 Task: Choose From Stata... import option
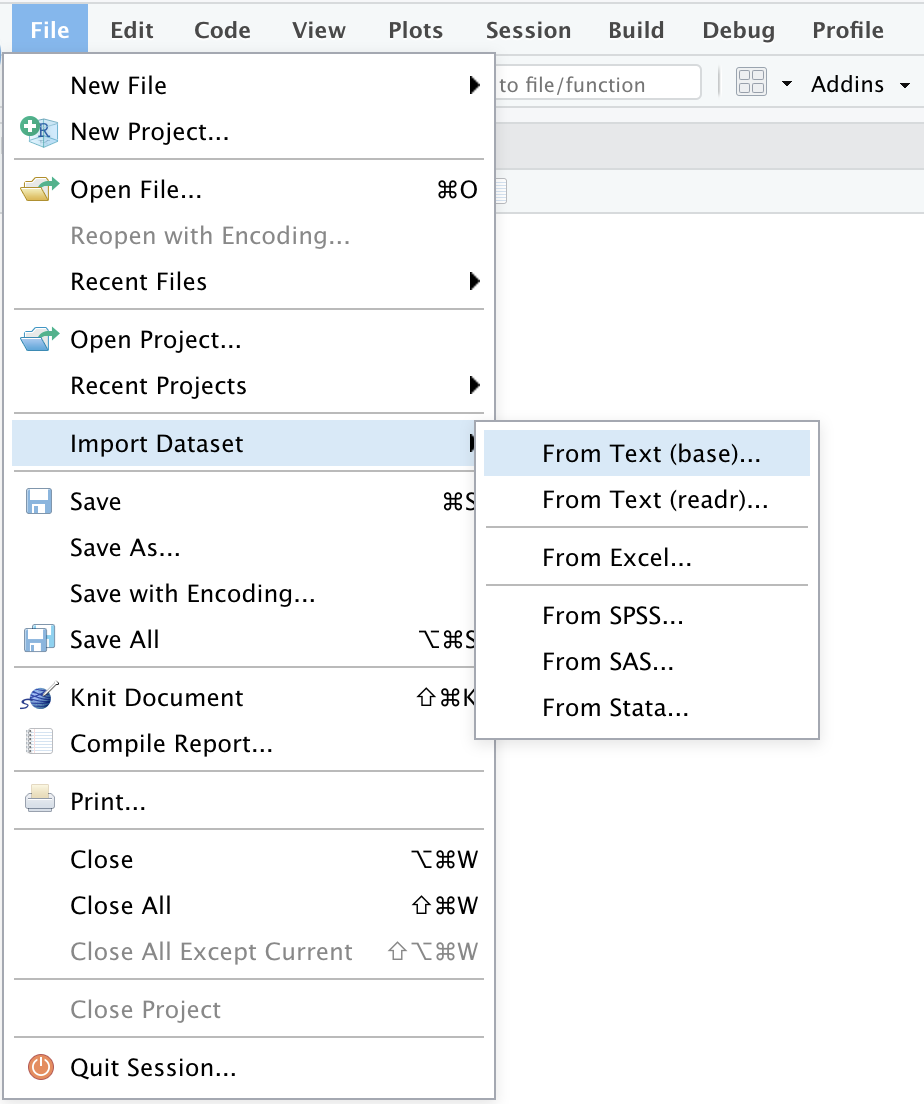615,708
